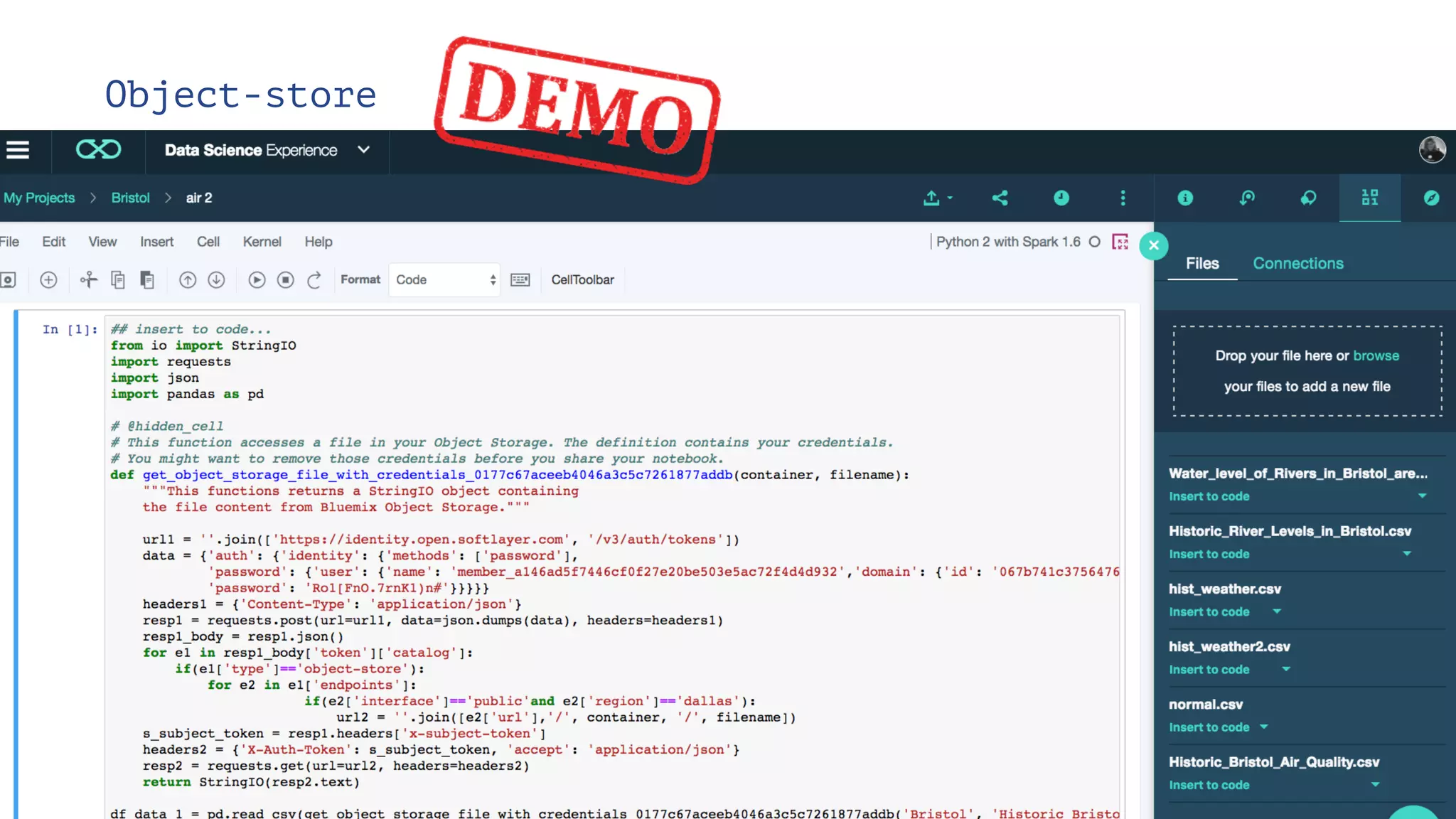Click the run cell play button
Image resolution: width=1456 pixels, height=819 pixels.
click(x=257, y=280)
